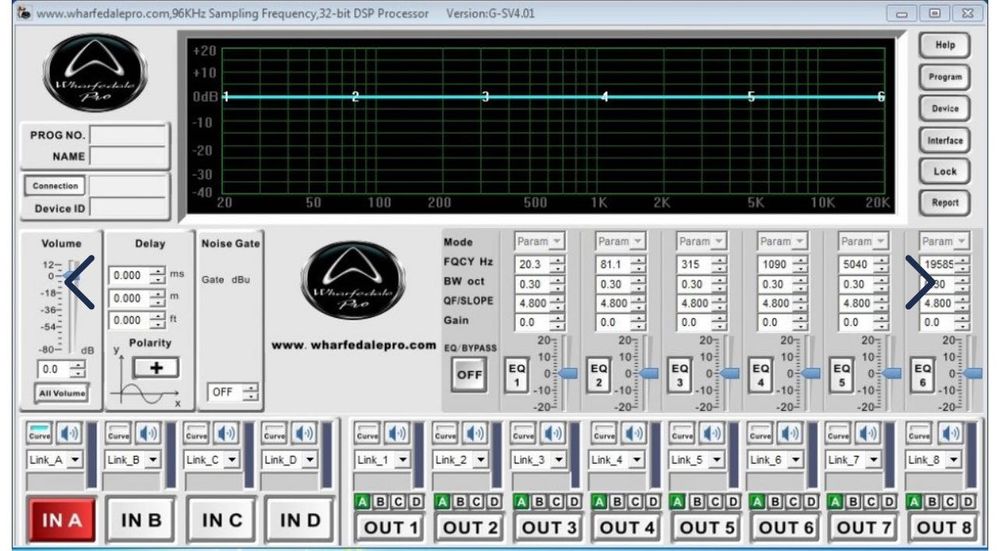Toggle the EQ 3 band button
The width and height of the screenshot is (1000, 551).
pyautogui.click(x=679, y=374)
